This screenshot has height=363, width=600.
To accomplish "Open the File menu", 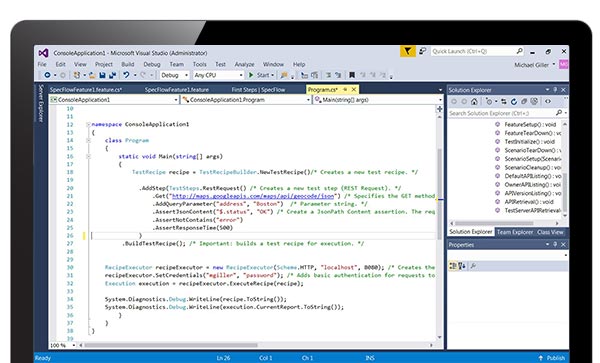I will [x=42, y=64].
